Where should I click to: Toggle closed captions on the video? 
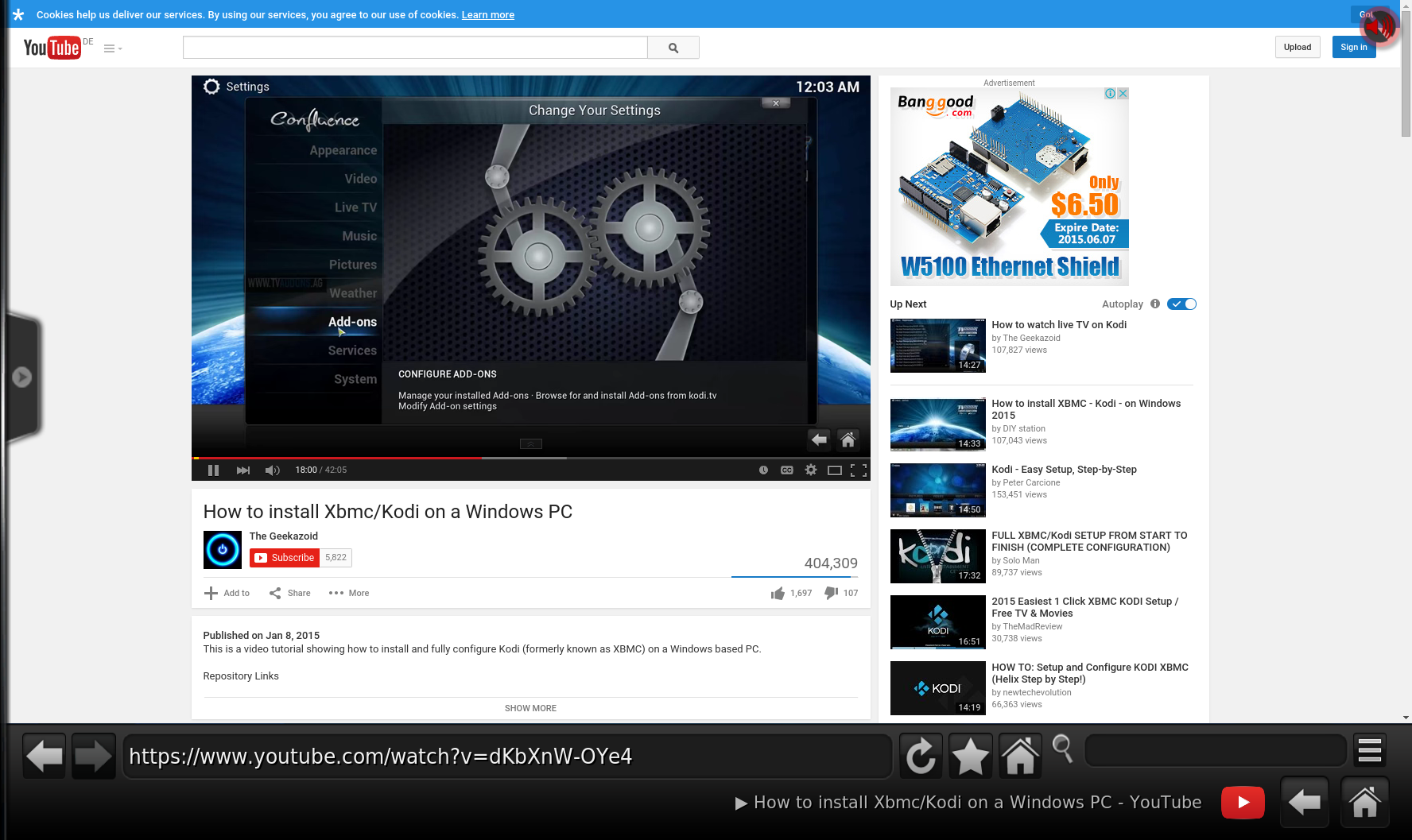tap(786, 470)
